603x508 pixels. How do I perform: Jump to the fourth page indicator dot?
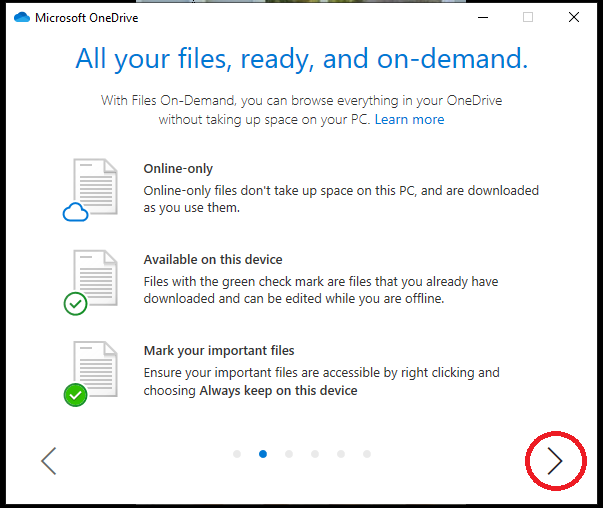(315, 454)
